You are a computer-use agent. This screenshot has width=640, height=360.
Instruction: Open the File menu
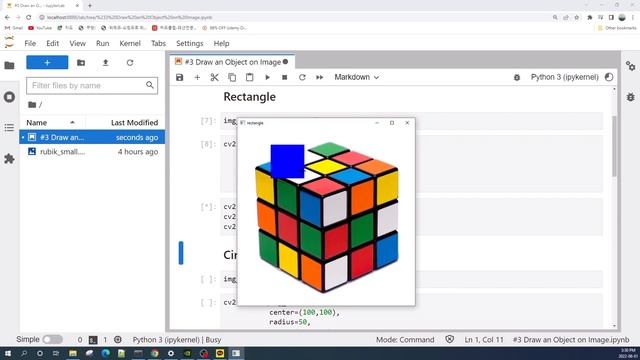point(30,43)
